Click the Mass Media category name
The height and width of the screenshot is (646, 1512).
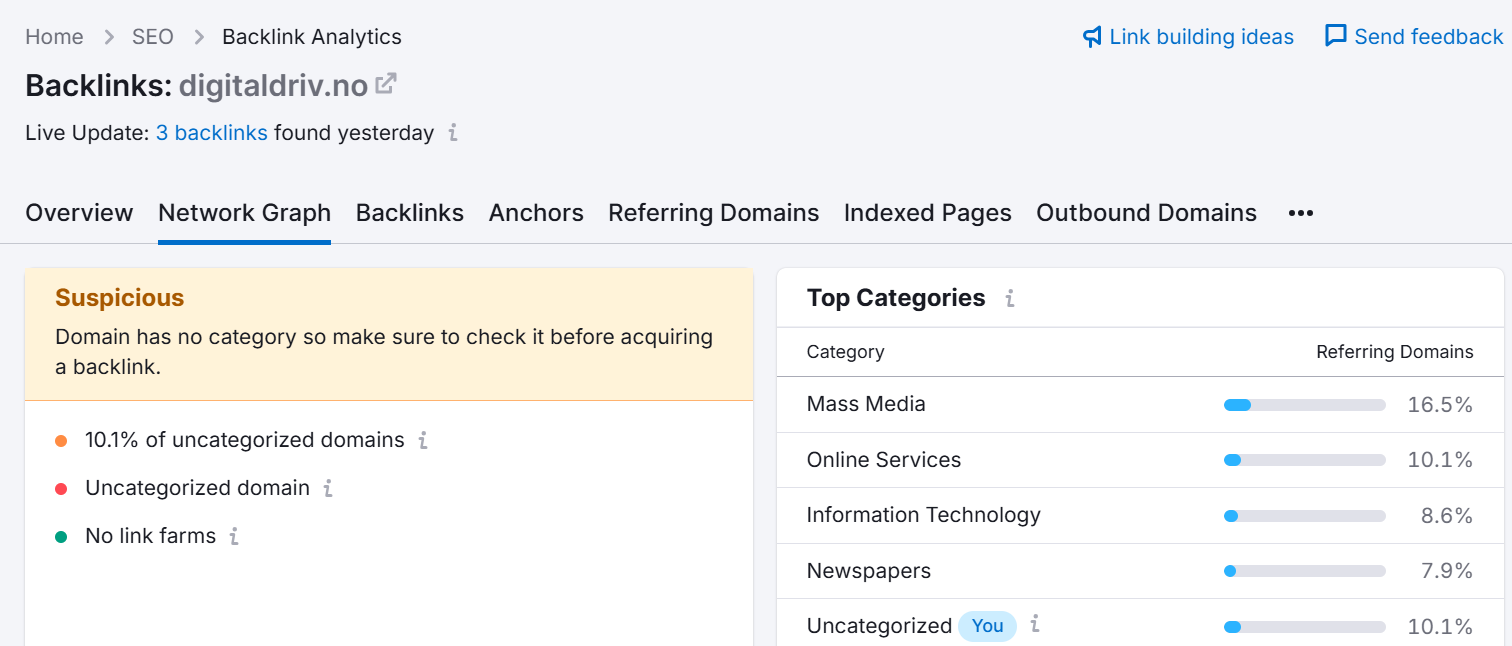click(x=866, y=404)
